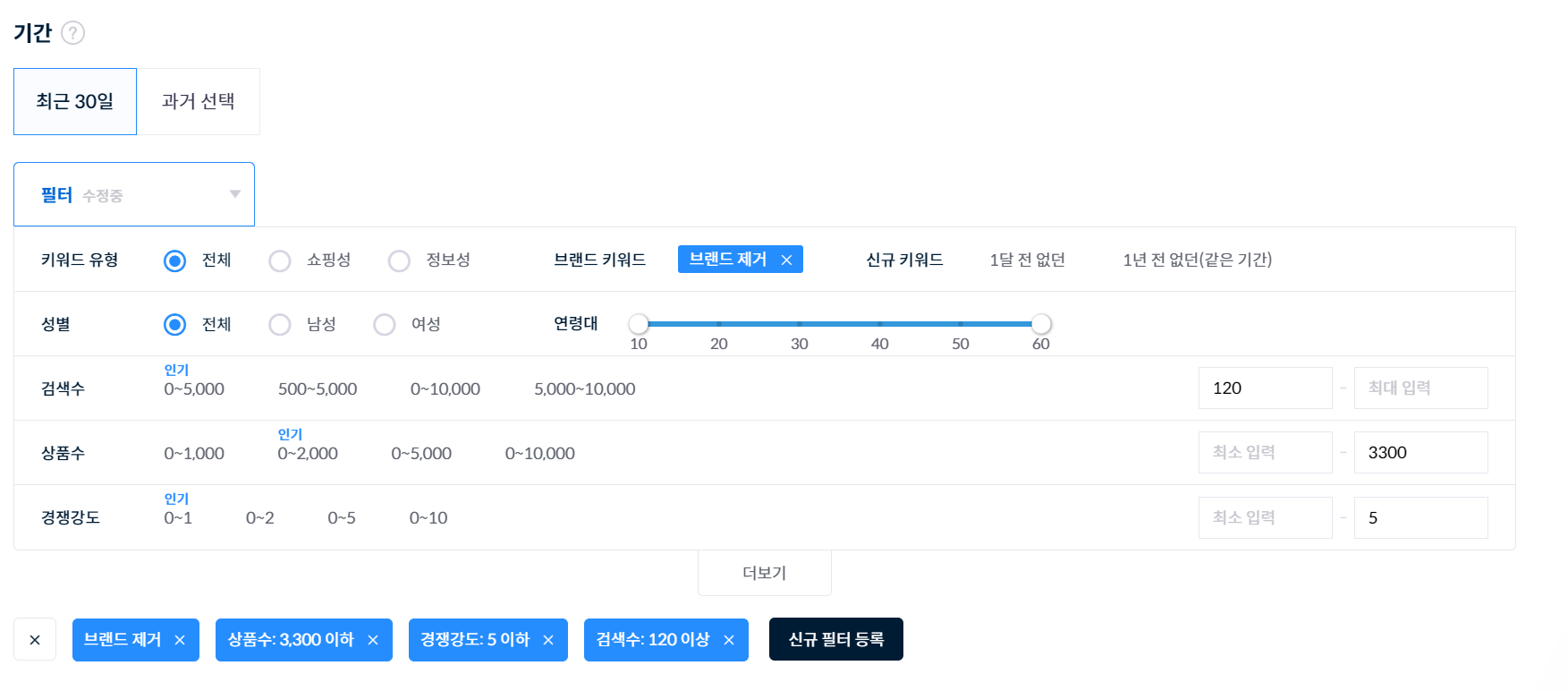1568x691 pixels.
Task: Click the 신규 필터 등록 button
Action: tap(836, 639)
